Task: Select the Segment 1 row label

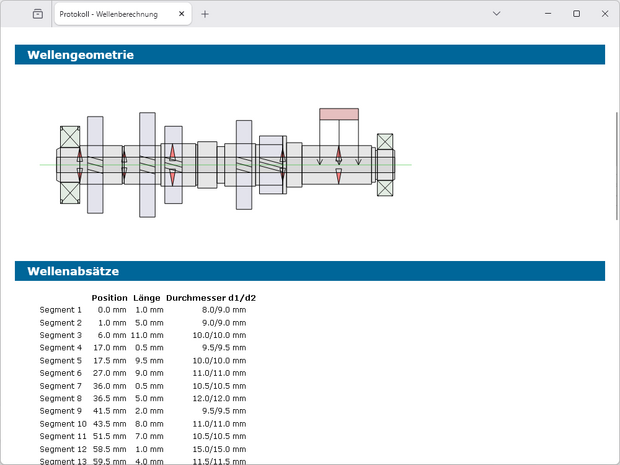Action: (x=61, y=310)
